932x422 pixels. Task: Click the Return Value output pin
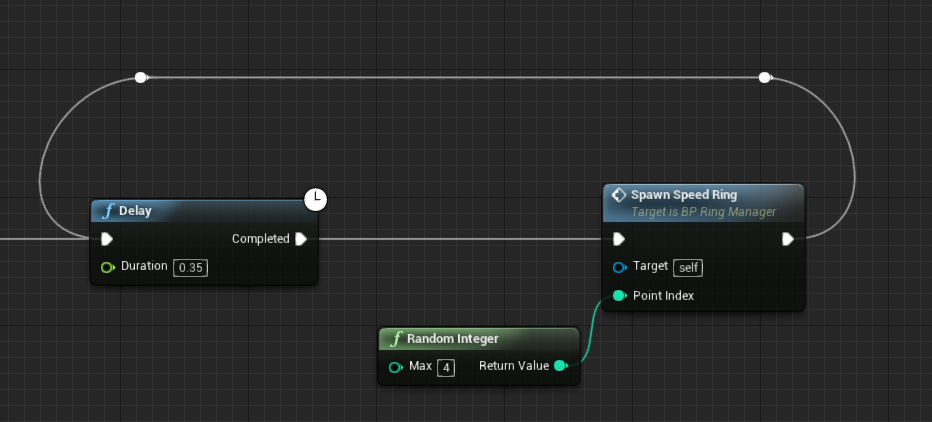pyautogui.click(x=560, y=366)
